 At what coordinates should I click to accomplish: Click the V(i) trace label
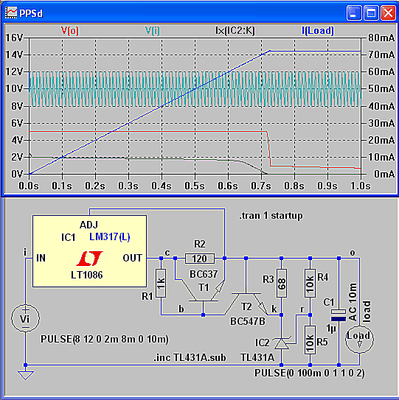(152, 31)
